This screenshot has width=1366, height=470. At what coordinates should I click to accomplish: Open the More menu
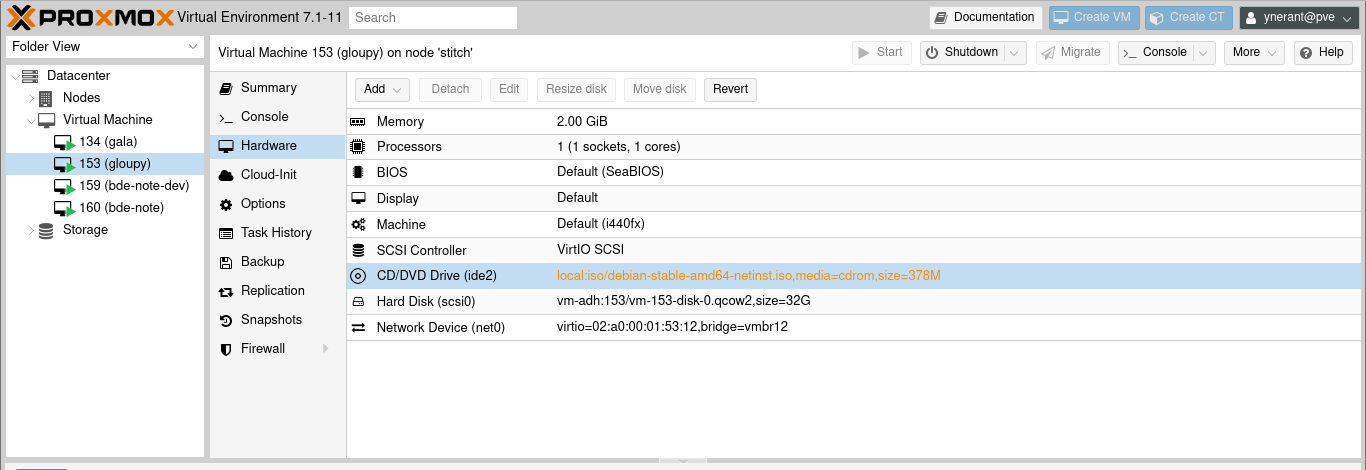tap(1254, 53)
